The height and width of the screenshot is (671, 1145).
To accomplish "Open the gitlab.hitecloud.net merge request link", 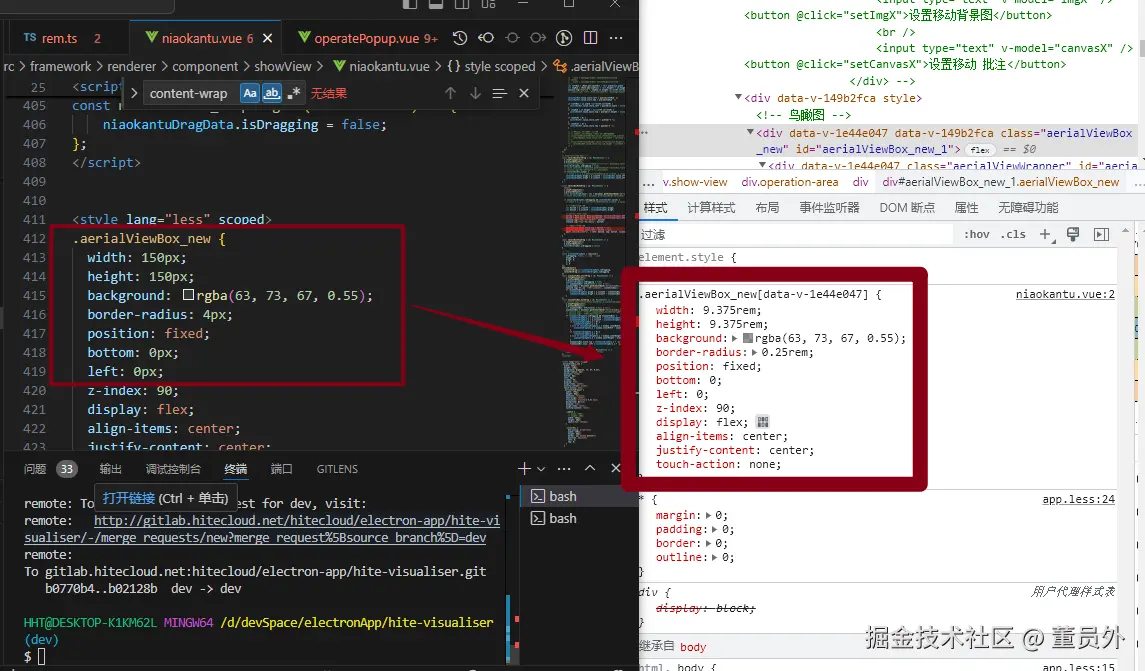I will [x=262, y=529].
